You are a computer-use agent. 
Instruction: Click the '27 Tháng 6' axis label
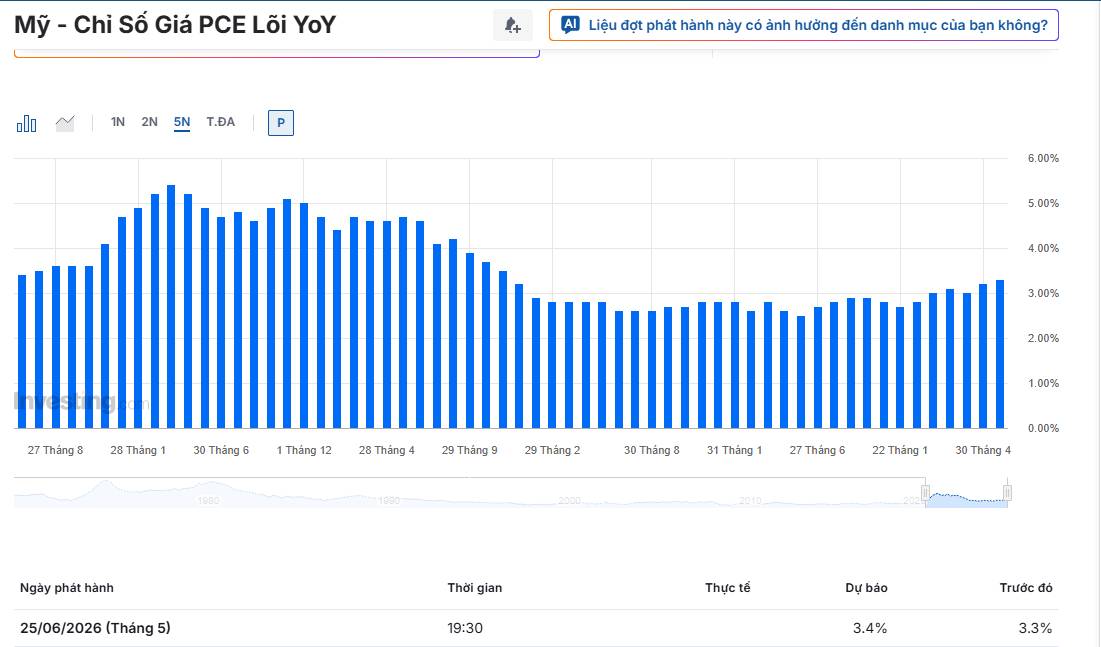(817, 450)
